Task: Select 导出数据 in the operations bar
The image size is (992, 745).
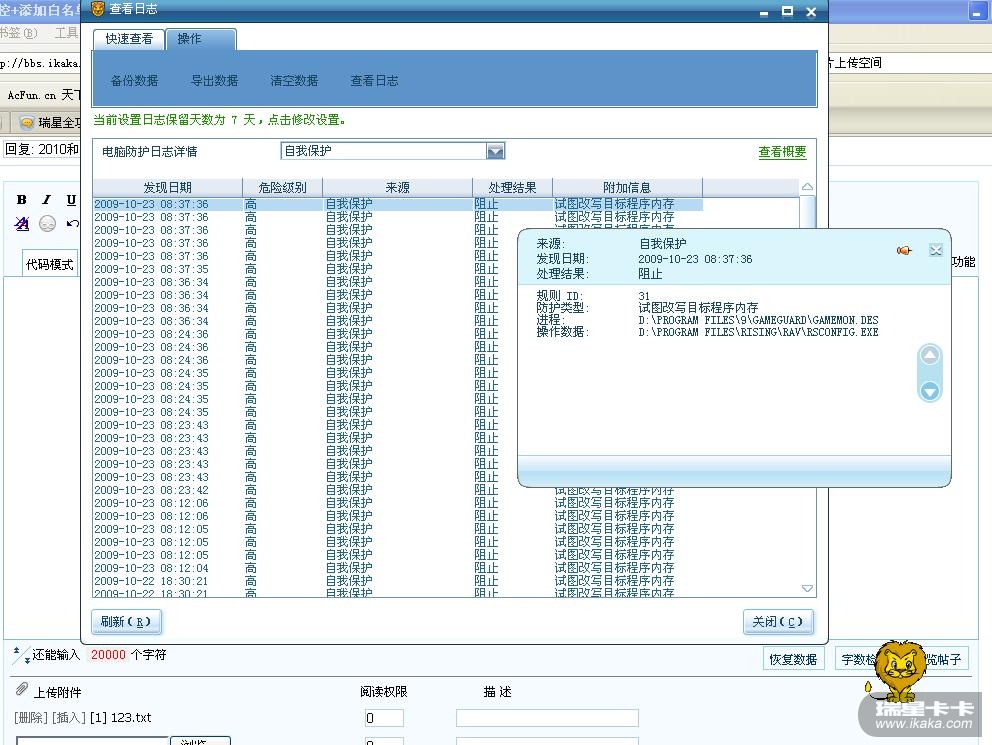Action: point(214,80)
